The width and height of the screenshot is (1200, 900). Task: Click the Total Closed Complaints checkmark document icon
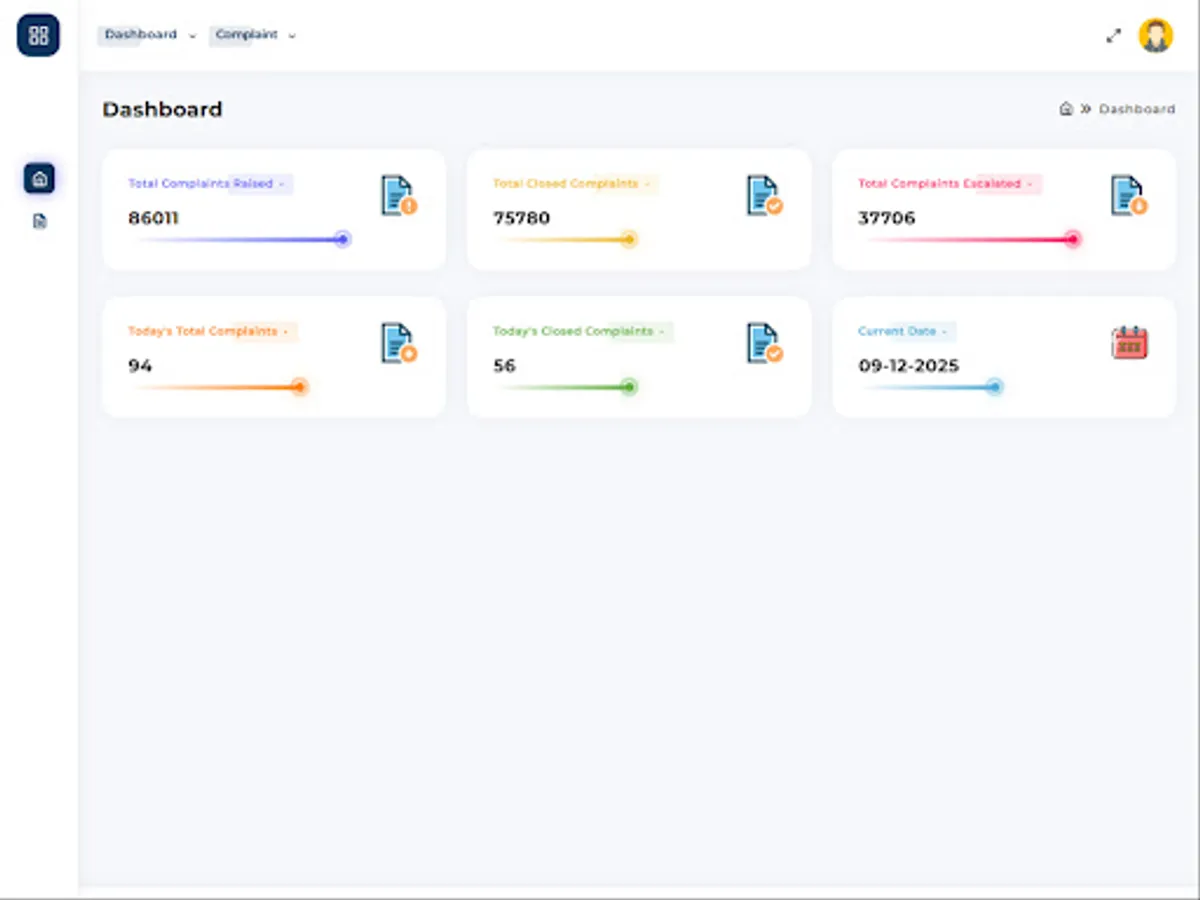click(x=763, y=194)
